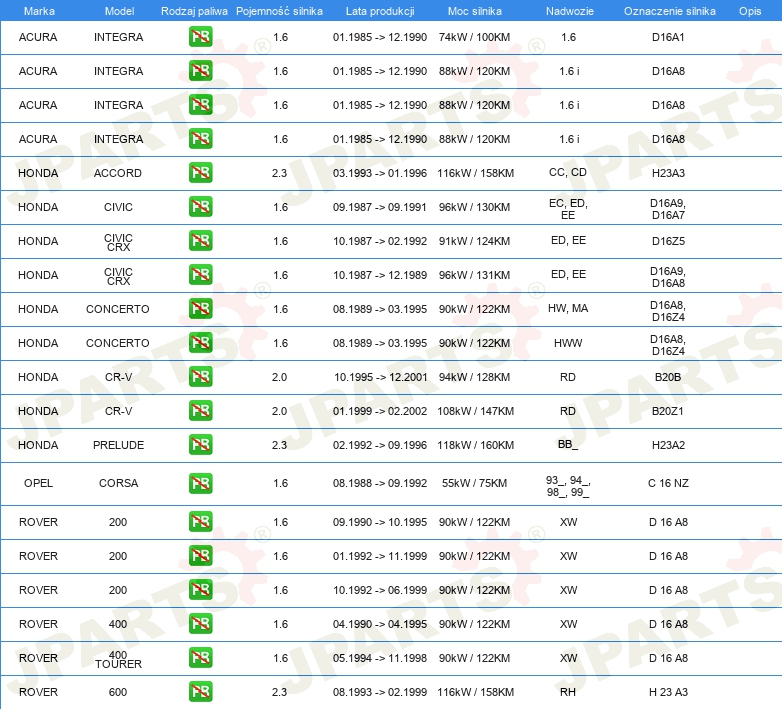This screenshot has height=709, width=782.
Task: Click the fuel icon in the ROVER 200 01.1992 row
Action: pyautogui.click(x=200, y=555)
